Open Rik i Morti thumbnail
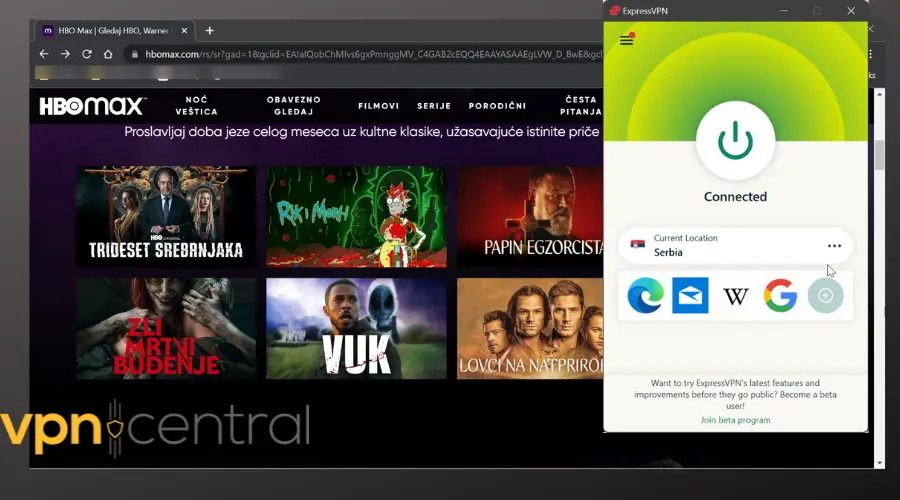 (356, 216)
